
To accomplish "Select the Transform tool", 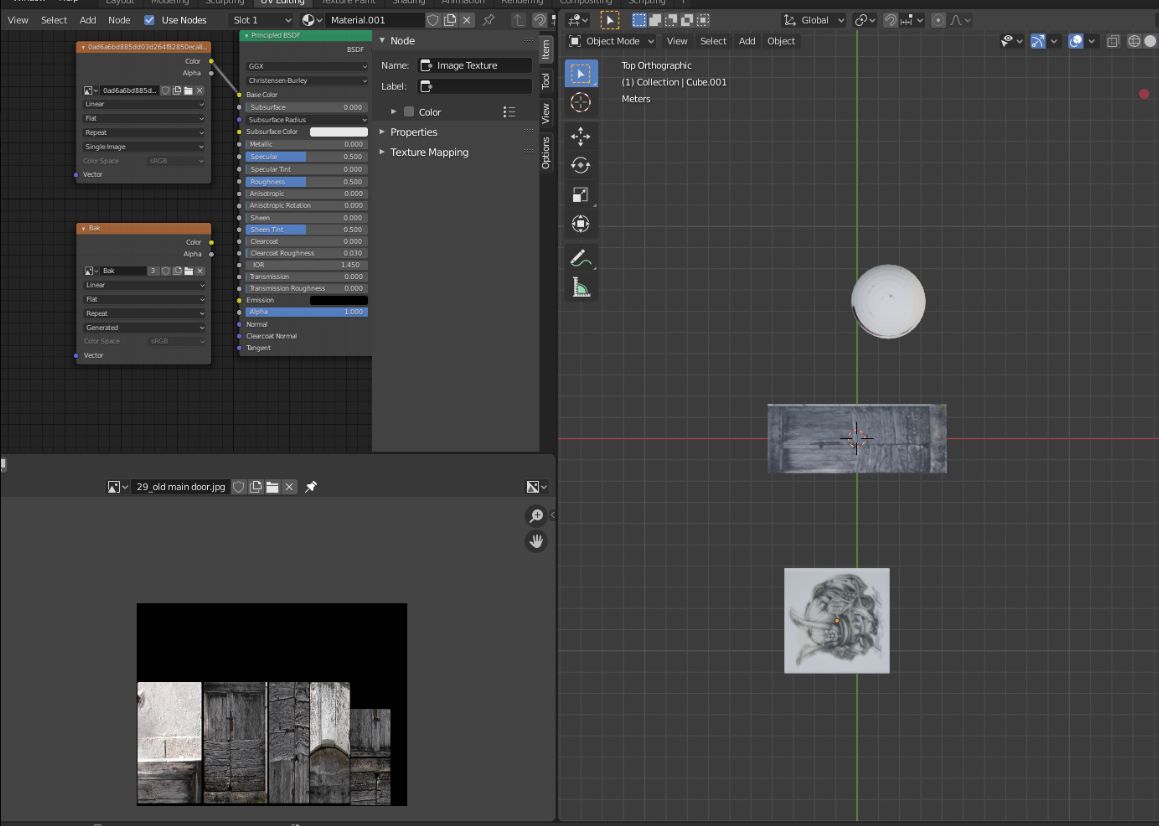I will pos(580,224).
